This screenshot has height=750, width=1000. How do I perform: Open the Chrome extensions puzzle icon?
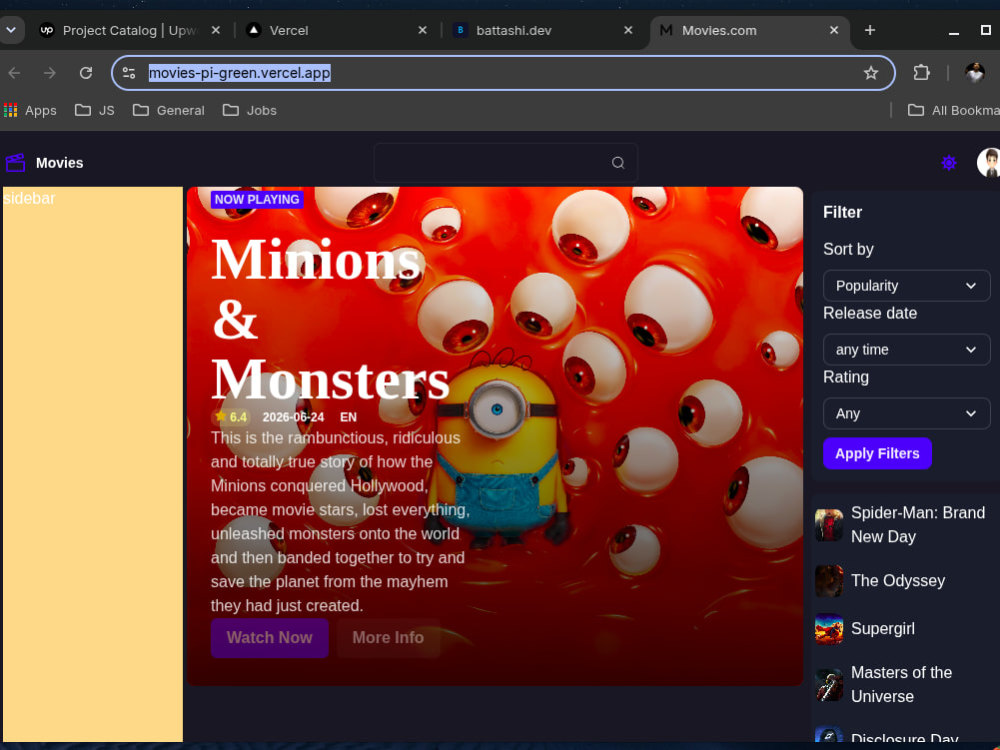point(921,73)
